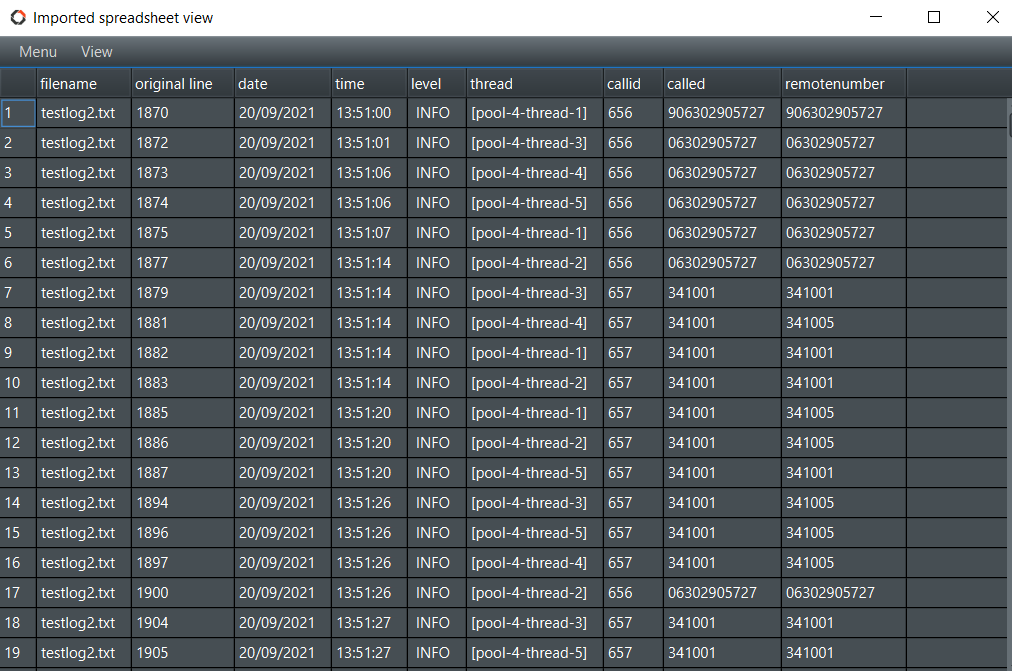The width and height of the screenshot is (1012, 671).
Task: Open the View menu
Action: coord(97,52)
